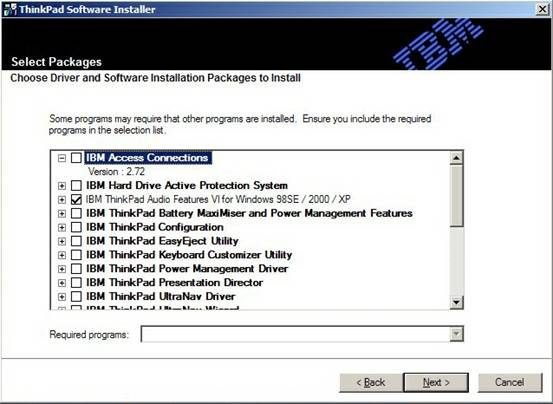This screenshot has width=553, height=404.
Task: Select IBM ThinkPad Presentation Director entry
Action: 175,283
